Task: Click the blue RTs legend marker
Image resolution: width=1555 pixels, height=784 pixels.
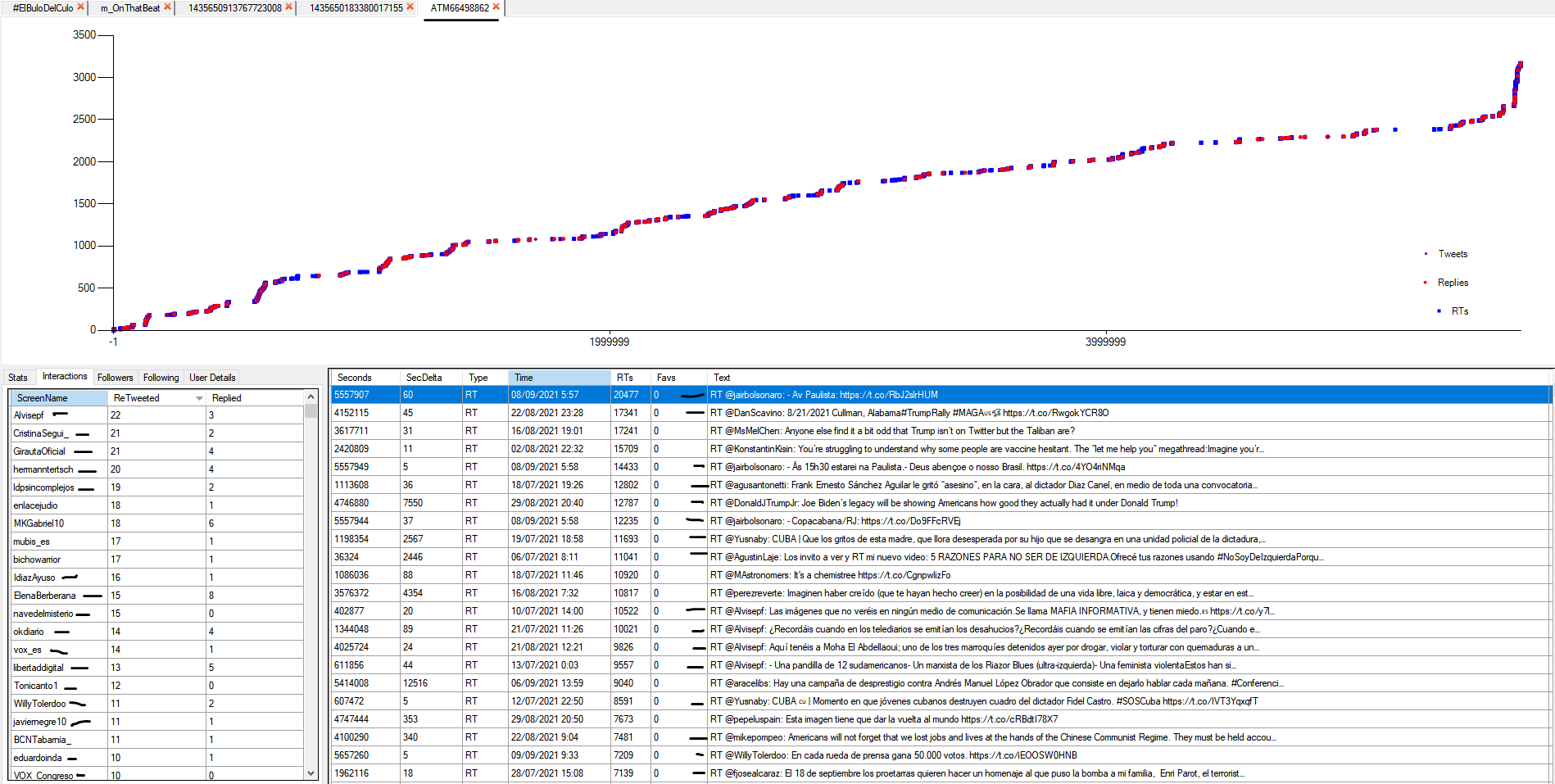Action: [x=1439, y=311]
